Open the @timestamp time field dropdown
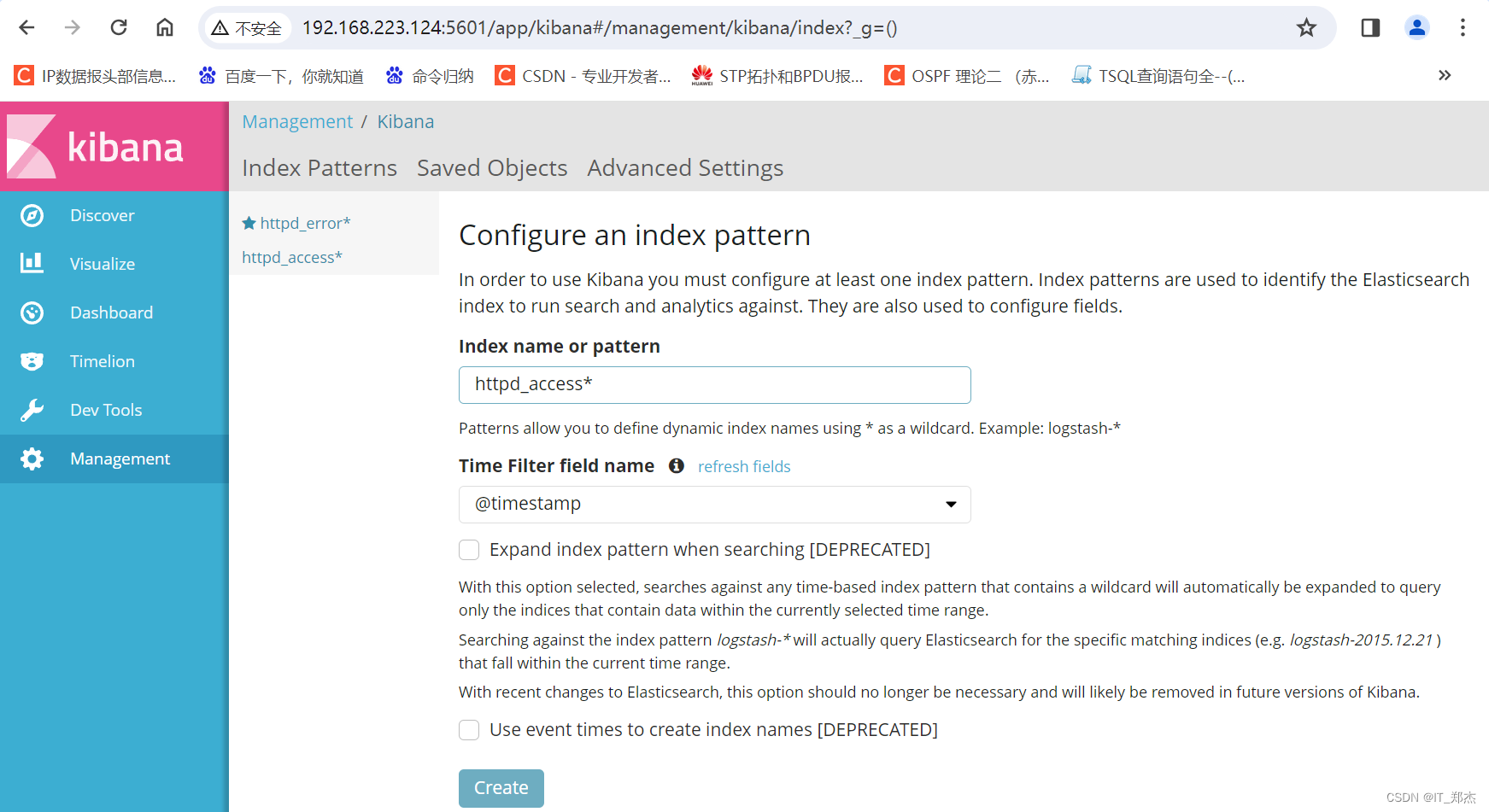Screen dimensions: 1489x812 715,505
